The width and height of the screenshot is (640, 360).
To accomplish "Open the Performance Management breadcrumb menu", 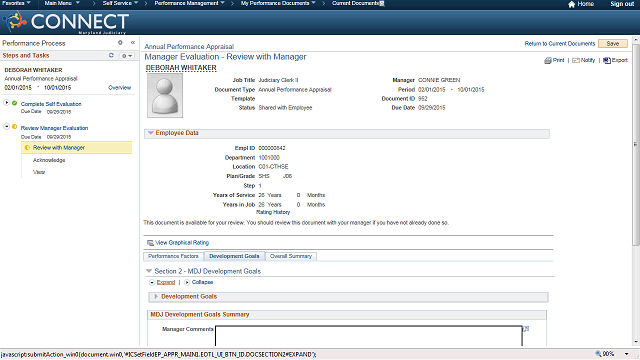I will (x=189, y=3).
